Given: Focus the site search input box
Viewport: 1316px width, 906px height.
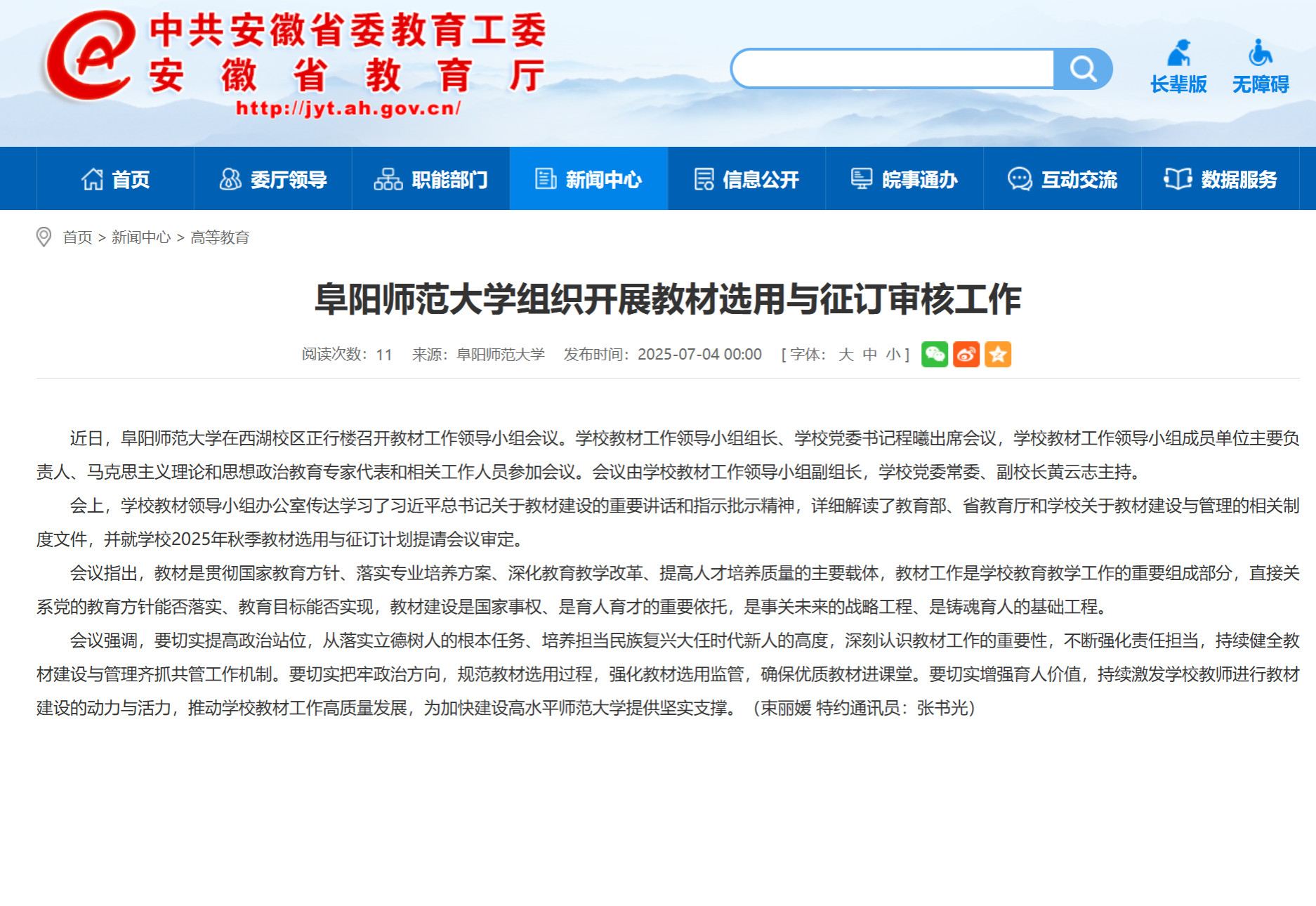Looking at the screenshot, I should coord(892,69).
